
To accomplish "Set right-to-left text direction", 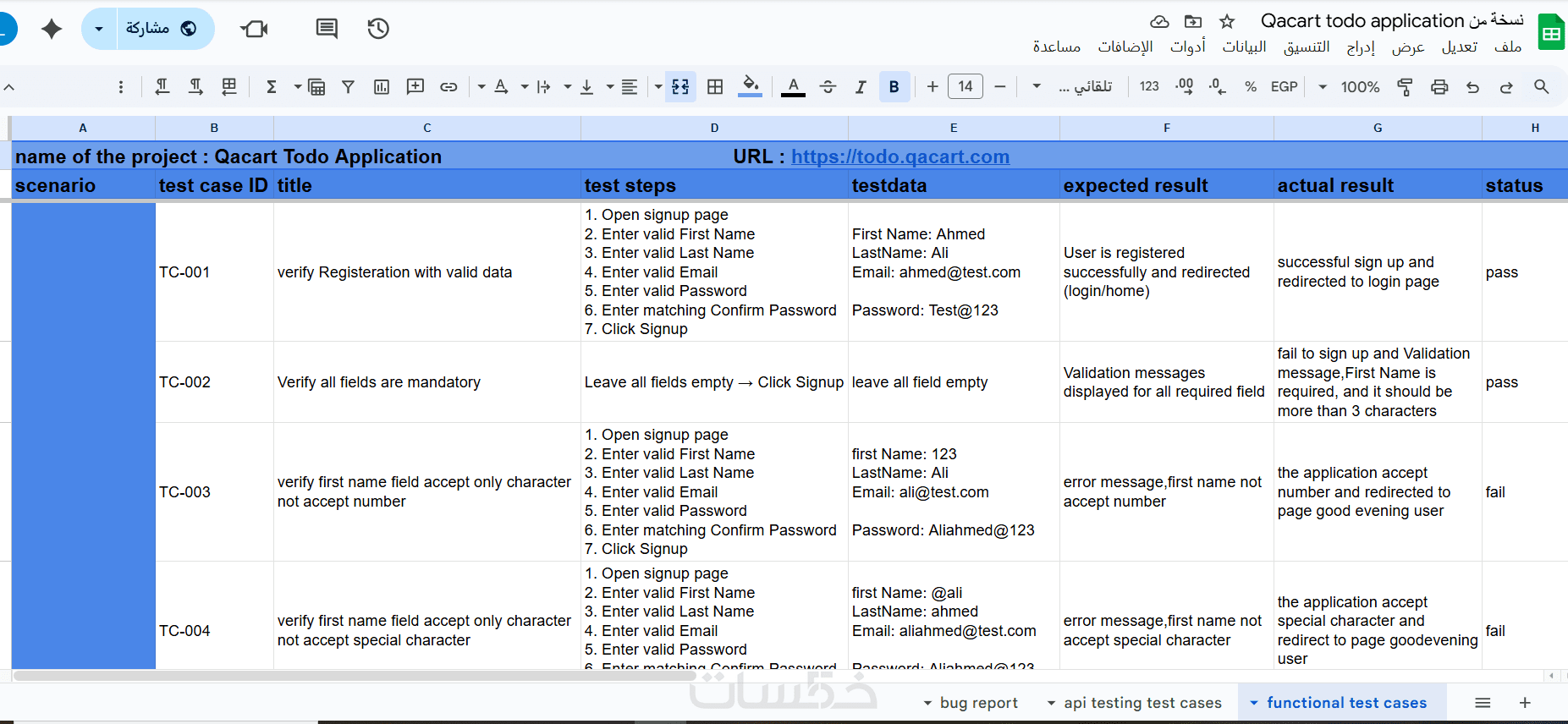I will coord(162,86).
